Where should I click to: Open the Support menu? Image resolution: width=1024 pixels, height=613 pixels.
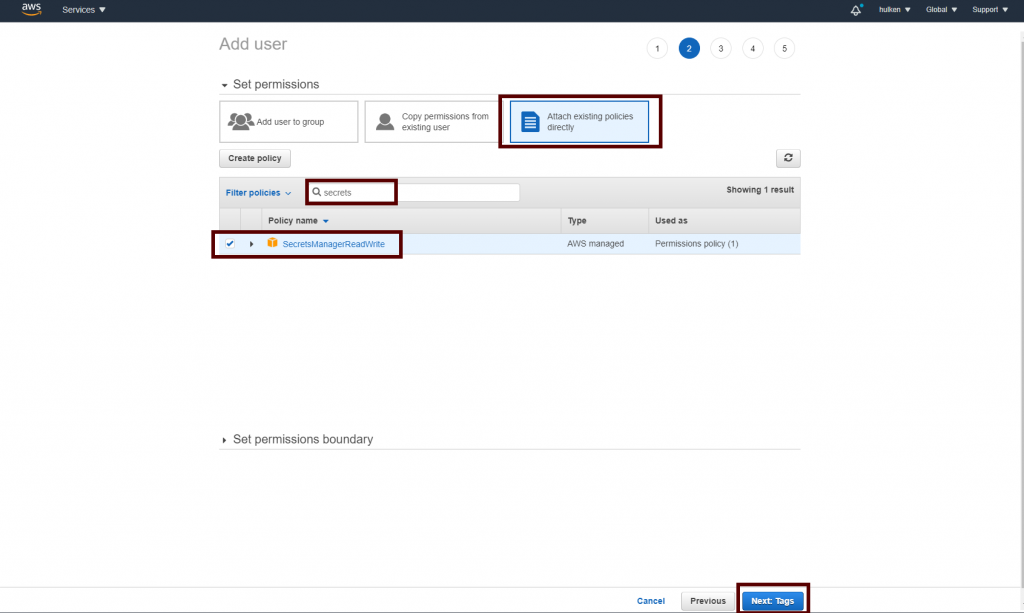click(x=990, y=10)
